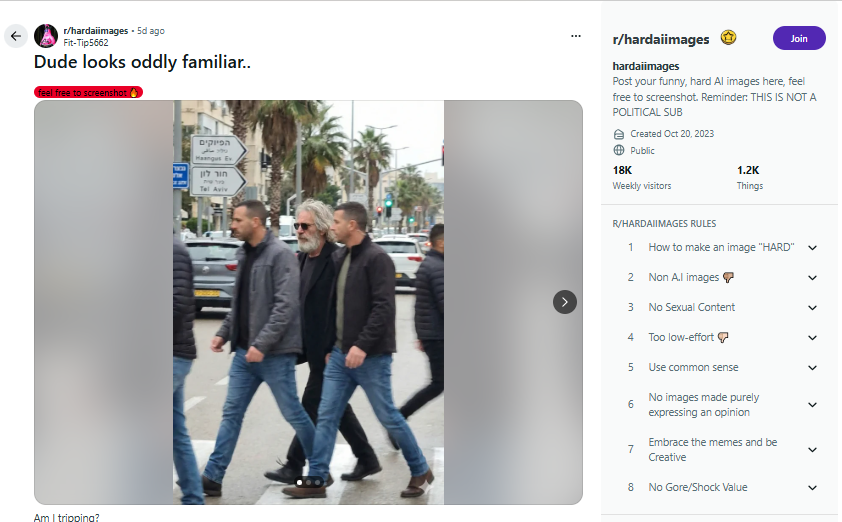Expand the Too low-effort rule
The width and height of the screenshot is (842, 522).
pos(812,338)
